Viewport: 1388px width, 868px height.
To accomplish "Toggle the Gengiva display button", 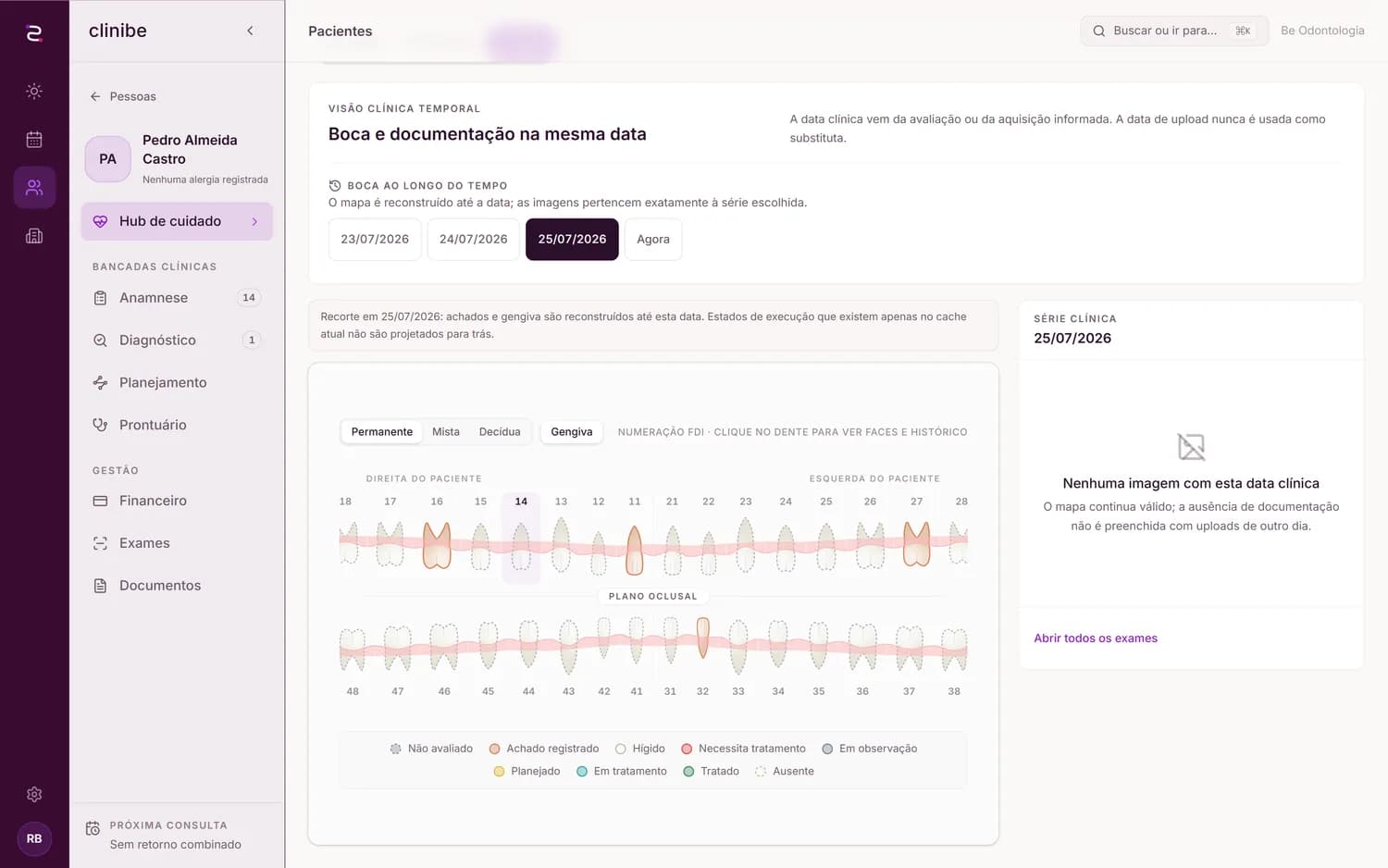I will [572, 432].
